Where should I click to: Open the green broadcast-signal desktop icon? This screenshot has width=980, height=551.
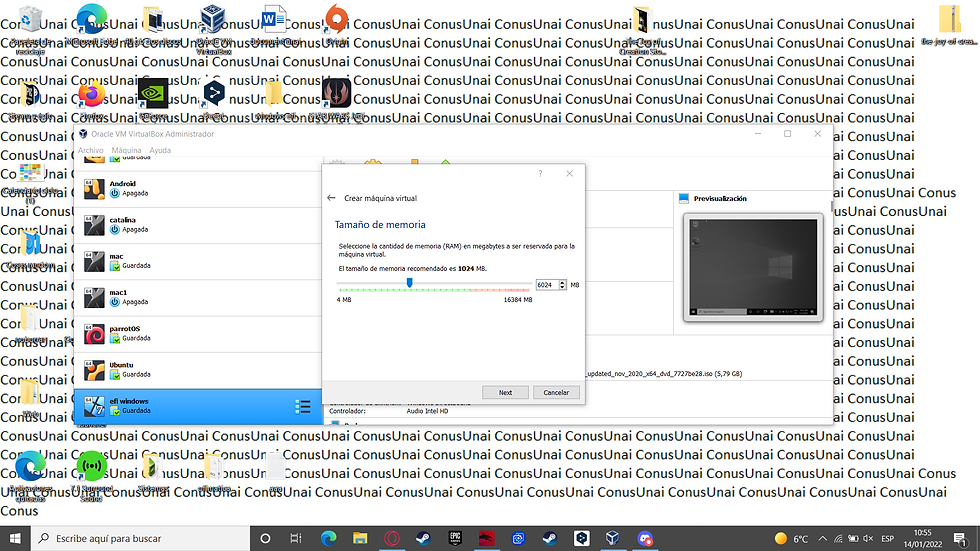[x=91, y=476]
